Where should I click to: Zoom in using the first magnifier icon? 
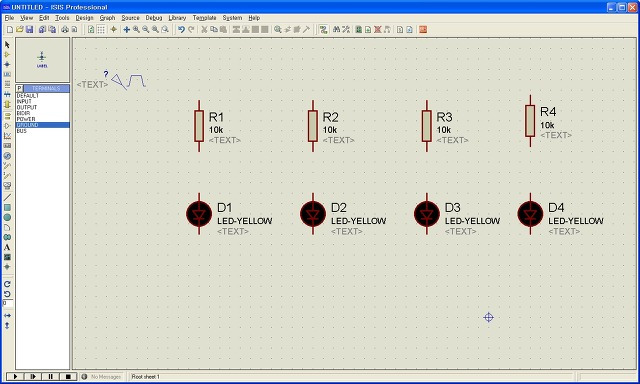(136, 29)
